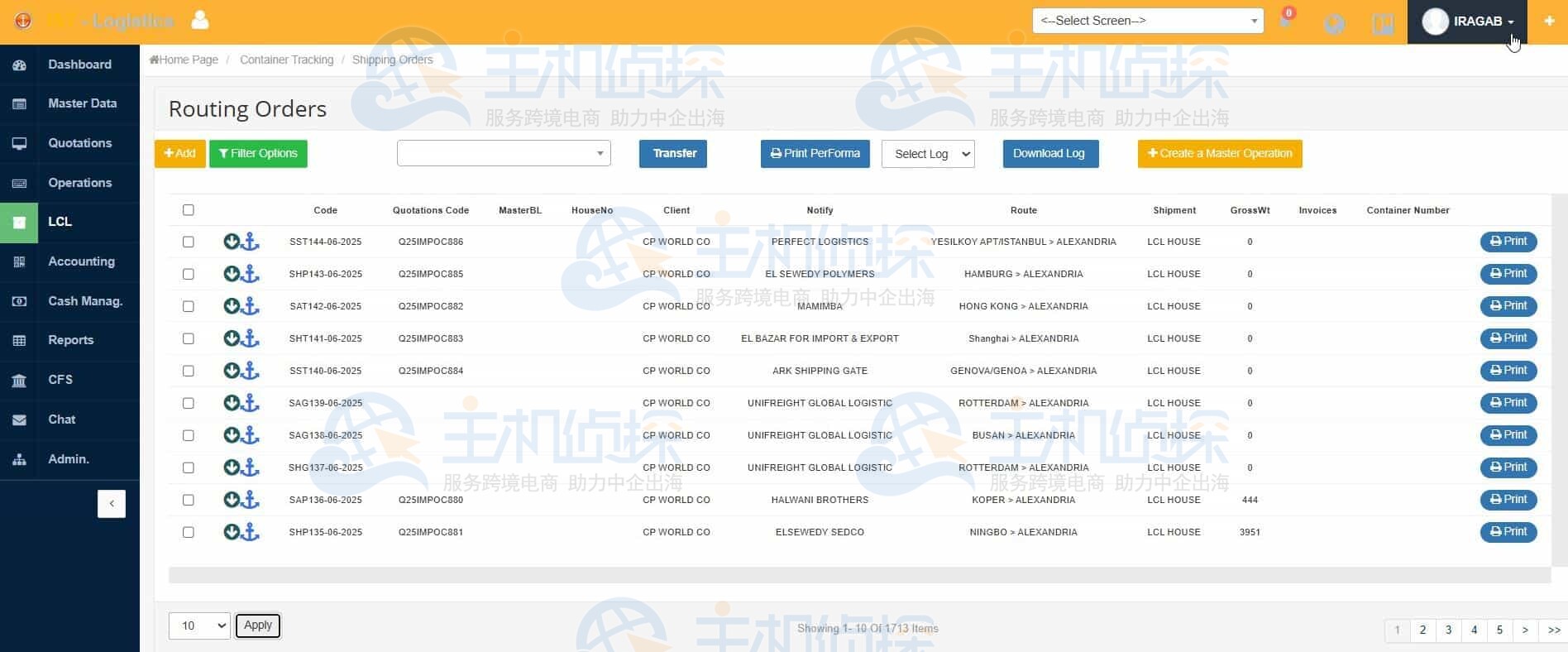Click the download arrow icon for SST144-06-2025
The image size is (1568, 652).
232,242
